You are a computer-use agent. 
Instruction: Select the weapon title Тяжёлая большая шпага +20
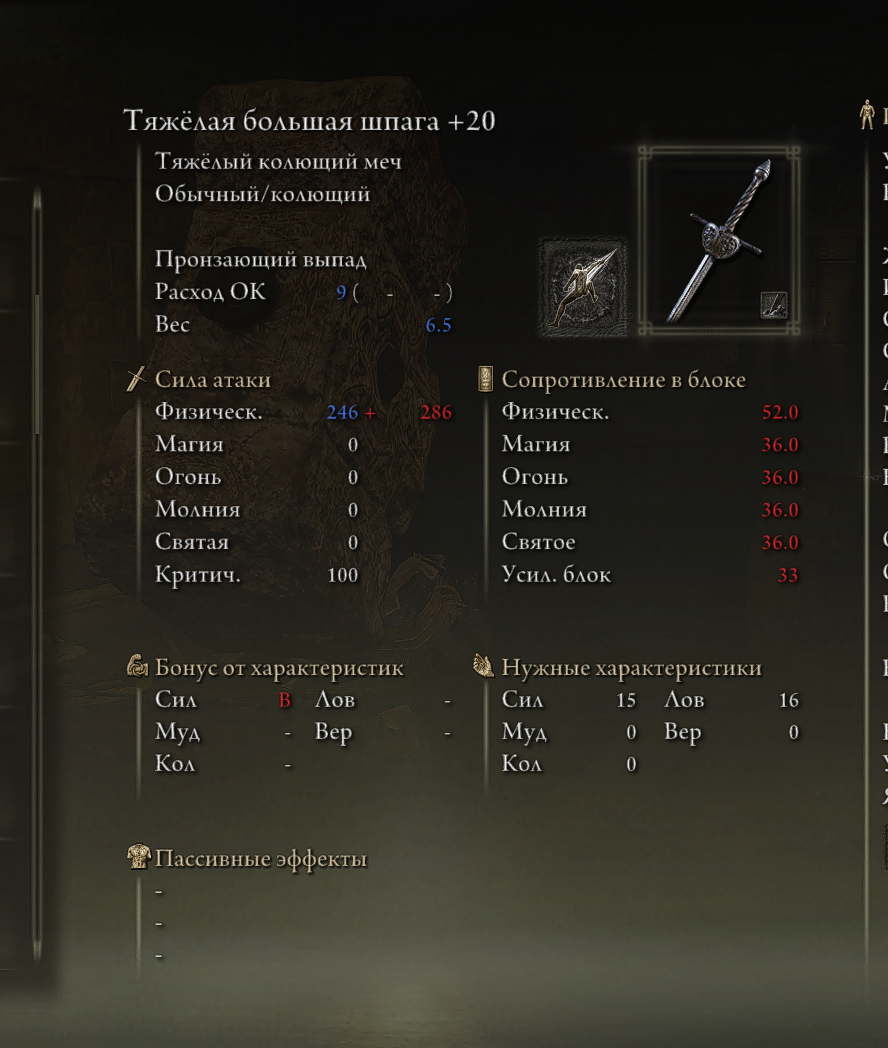[x=309, y=121]
